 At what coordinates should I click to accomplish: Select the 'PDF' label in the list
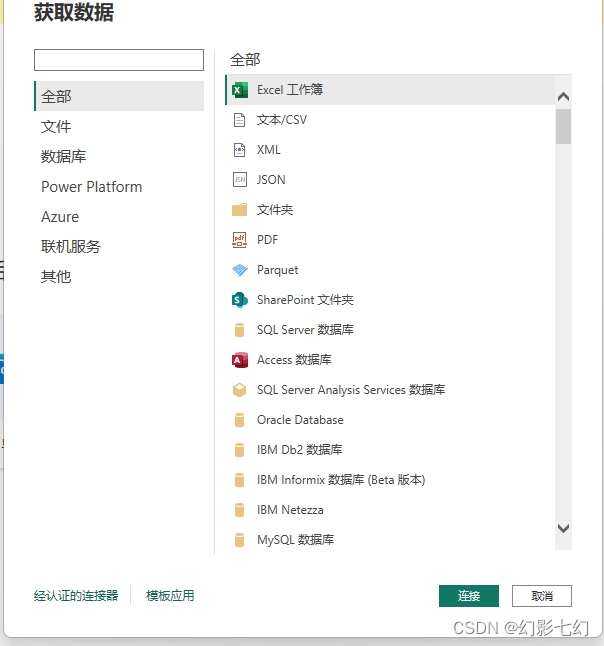tap(267, 240)
